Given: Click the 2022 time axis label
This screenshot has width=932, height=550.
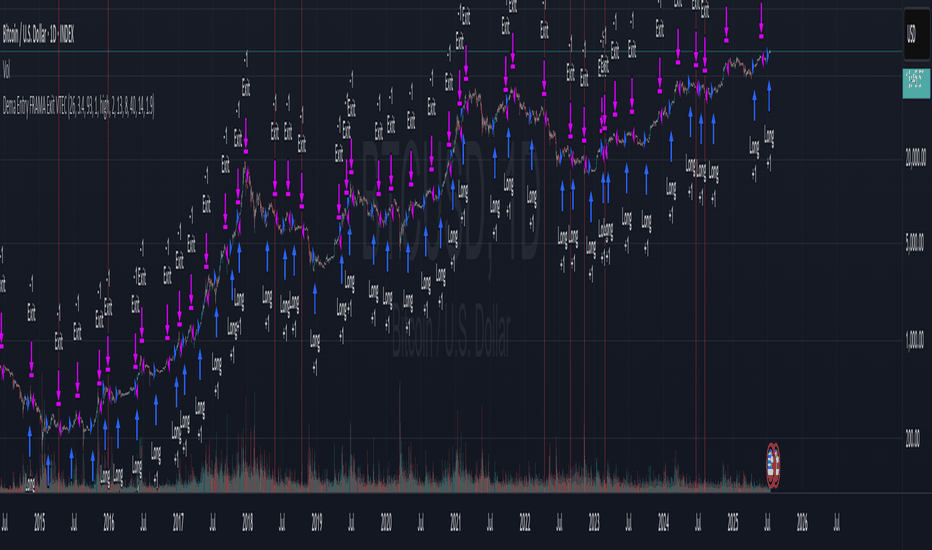Looking at the screenshot, I should pos(525,523).
